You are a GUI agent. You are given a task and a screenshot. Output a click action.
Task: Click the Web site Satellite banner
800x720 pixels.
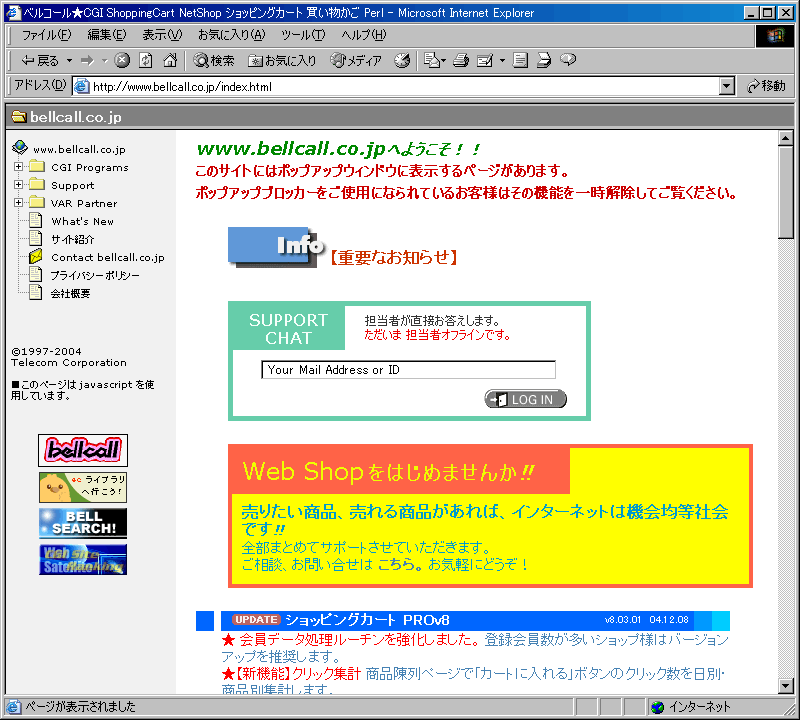83,559
